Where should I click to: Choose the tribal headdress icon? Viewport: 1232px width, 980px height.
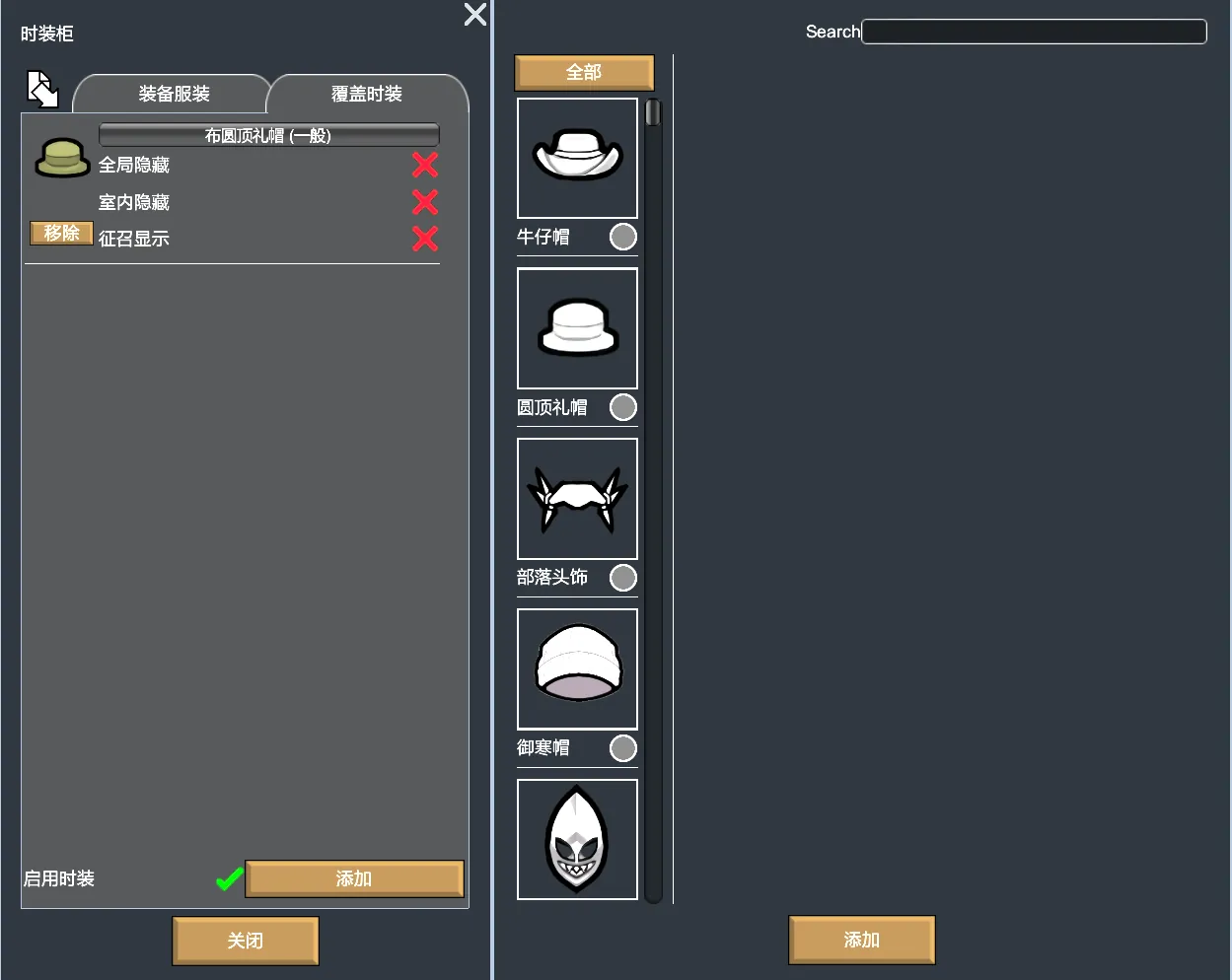(x=577, y=499)
